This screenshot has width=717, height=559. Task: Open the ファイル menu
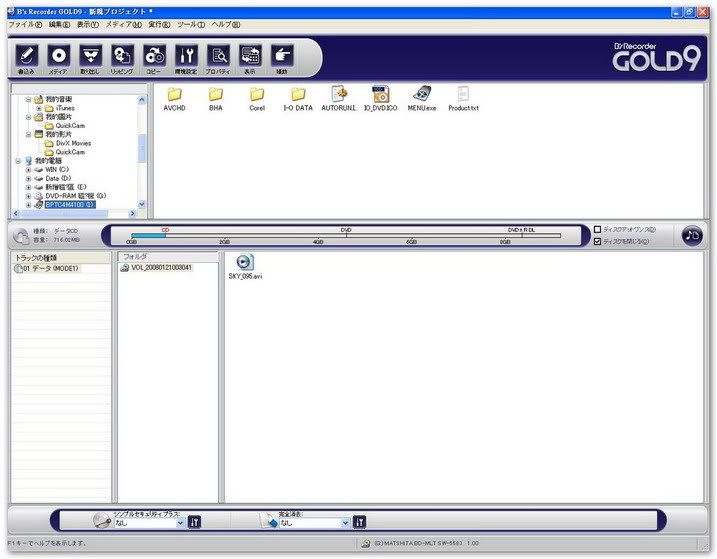tap(25, 24)
